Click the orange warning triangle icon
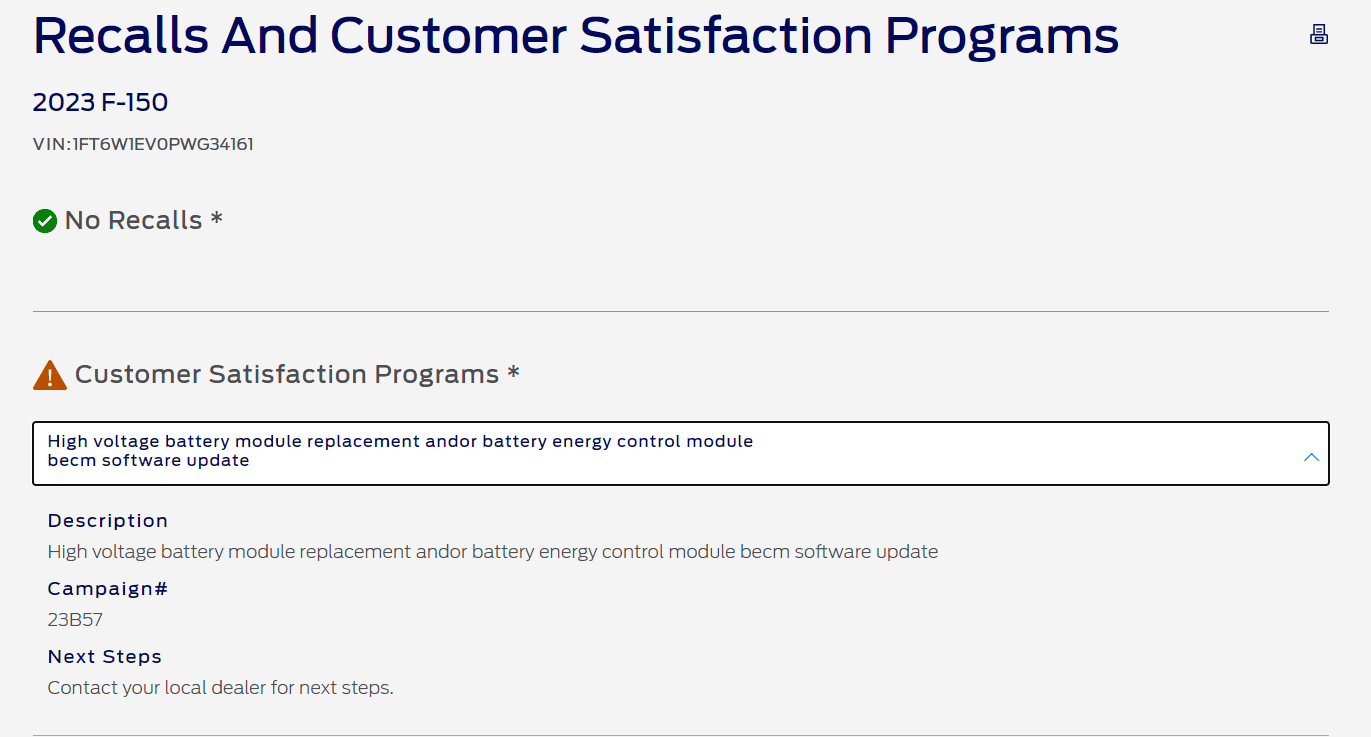This screenshot has width=1371, height=737. pyautogui.click(x=49, y=375)
